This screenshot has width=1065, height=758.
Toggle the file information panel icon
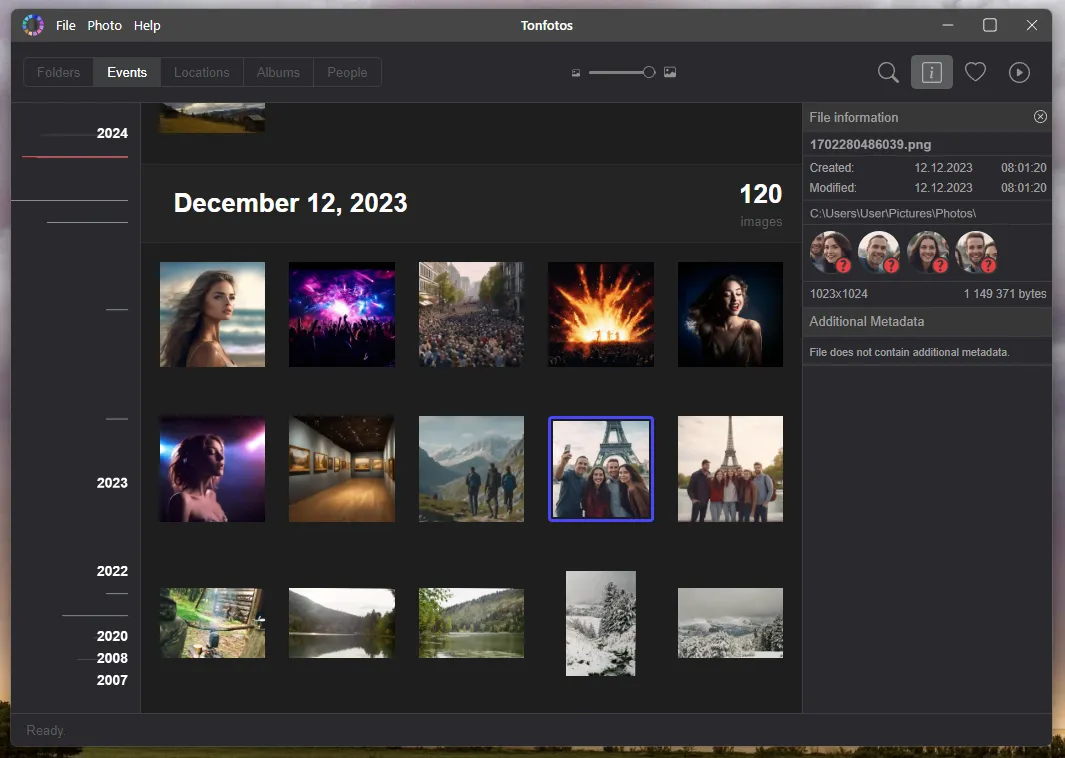coord(931,72)
